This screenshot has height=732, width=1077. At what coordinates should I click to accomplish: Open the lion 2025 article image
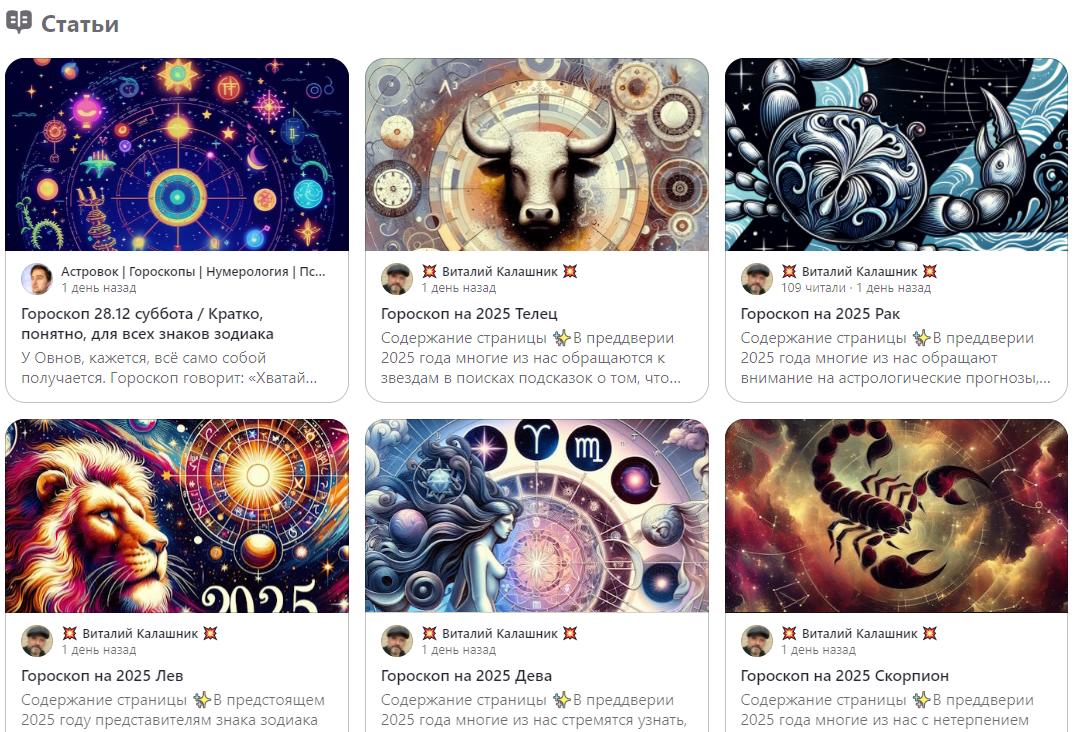pos(177,516)
